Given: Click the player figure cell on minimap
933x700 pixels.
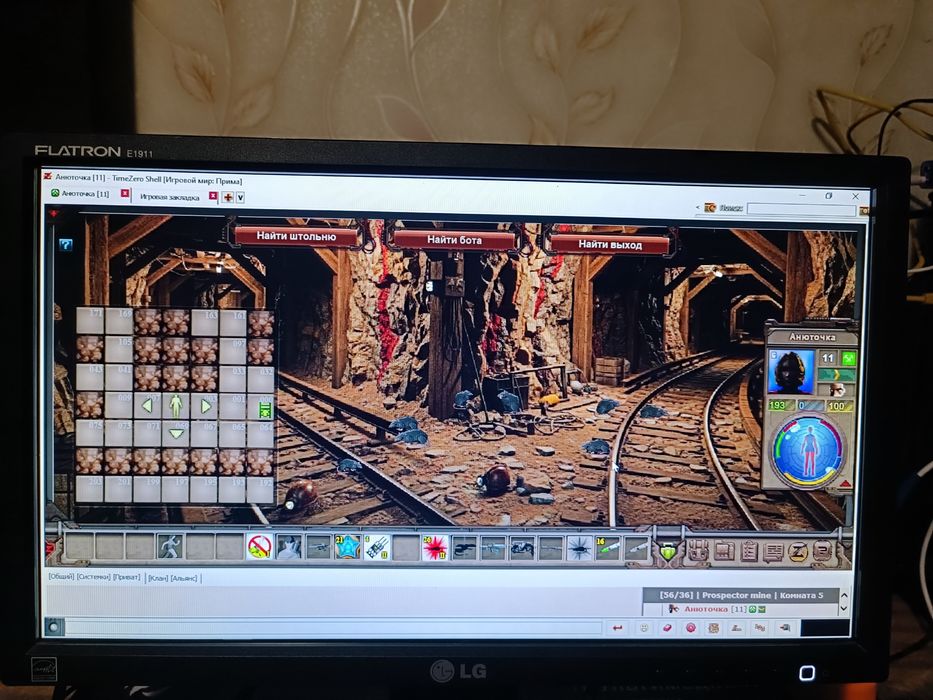Looking at the screenshot, I should [176, 406].
